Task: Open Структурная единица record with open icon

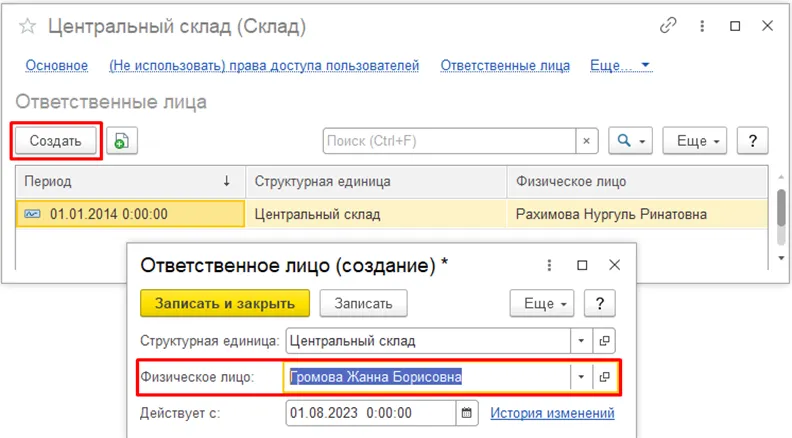Action: (604, 340)
